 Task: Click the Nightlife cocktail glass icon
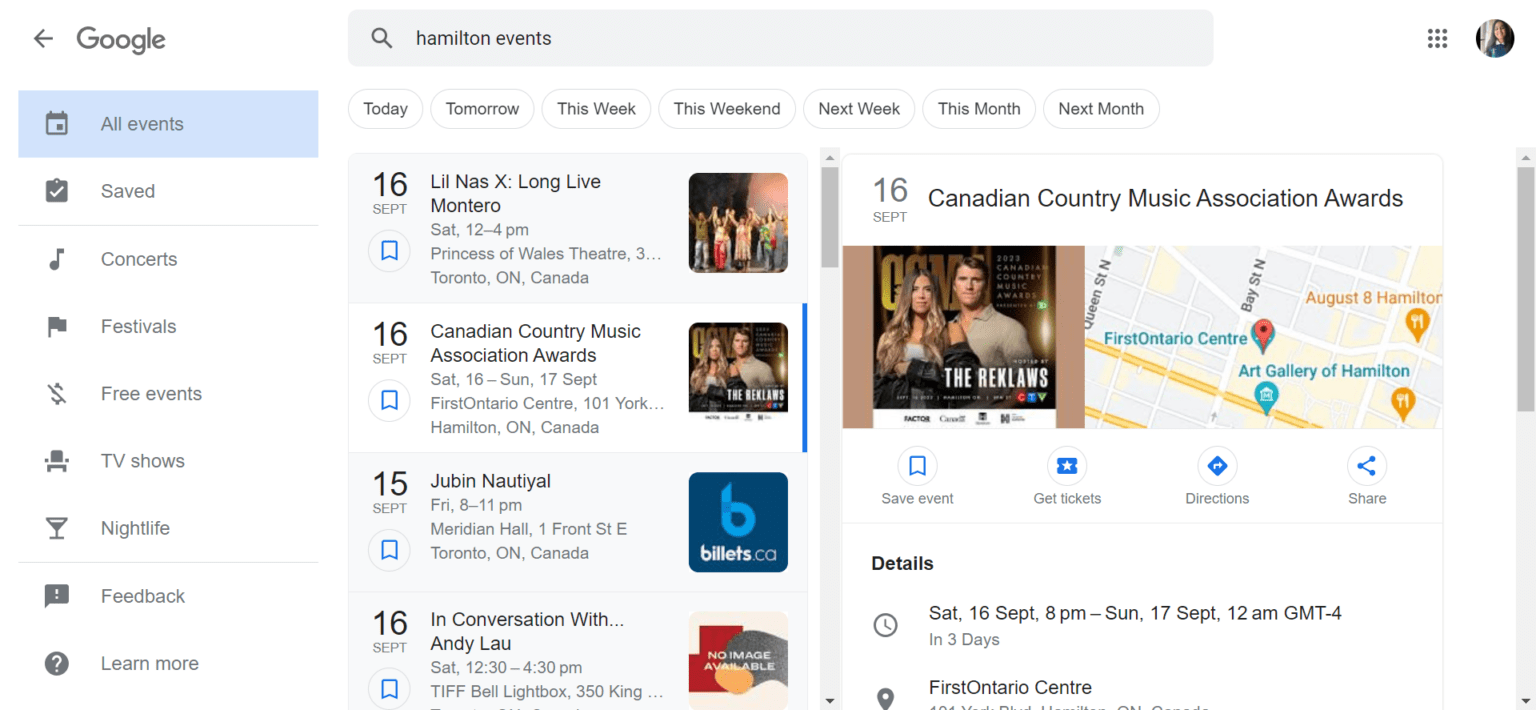tap(57, 528)
